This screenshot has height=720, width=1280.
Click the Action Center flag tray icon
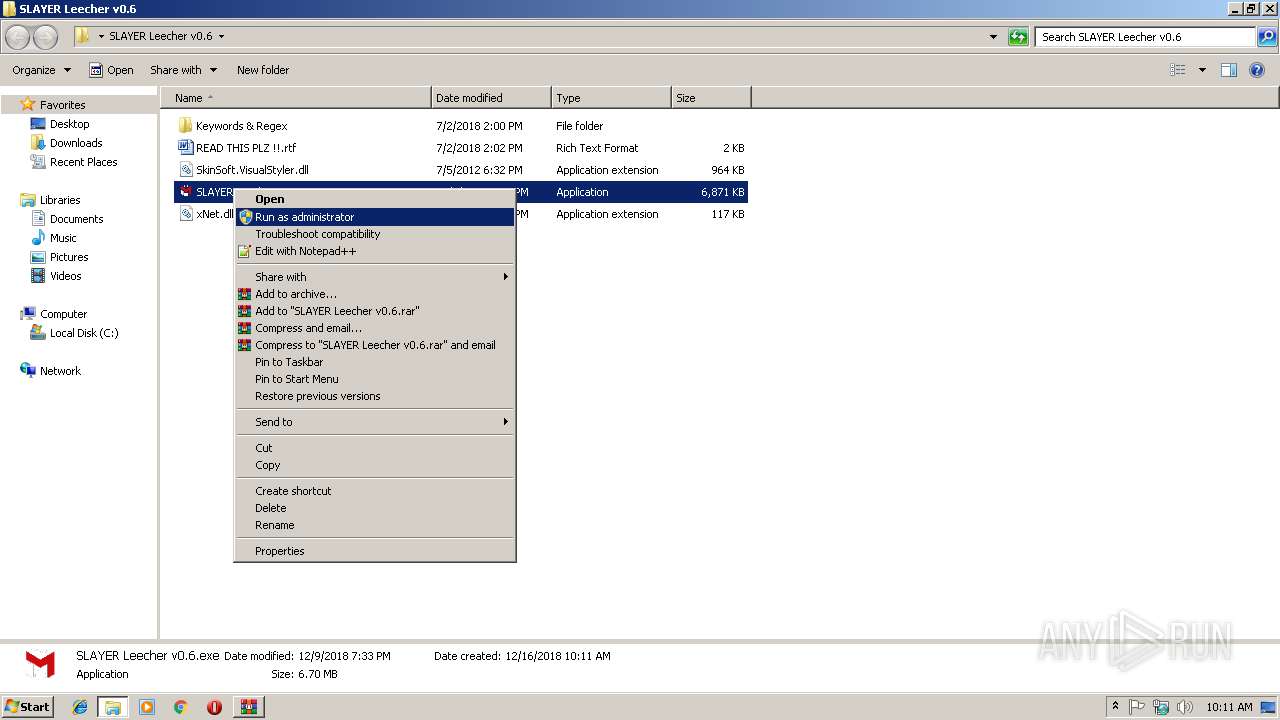[1138, 707]
